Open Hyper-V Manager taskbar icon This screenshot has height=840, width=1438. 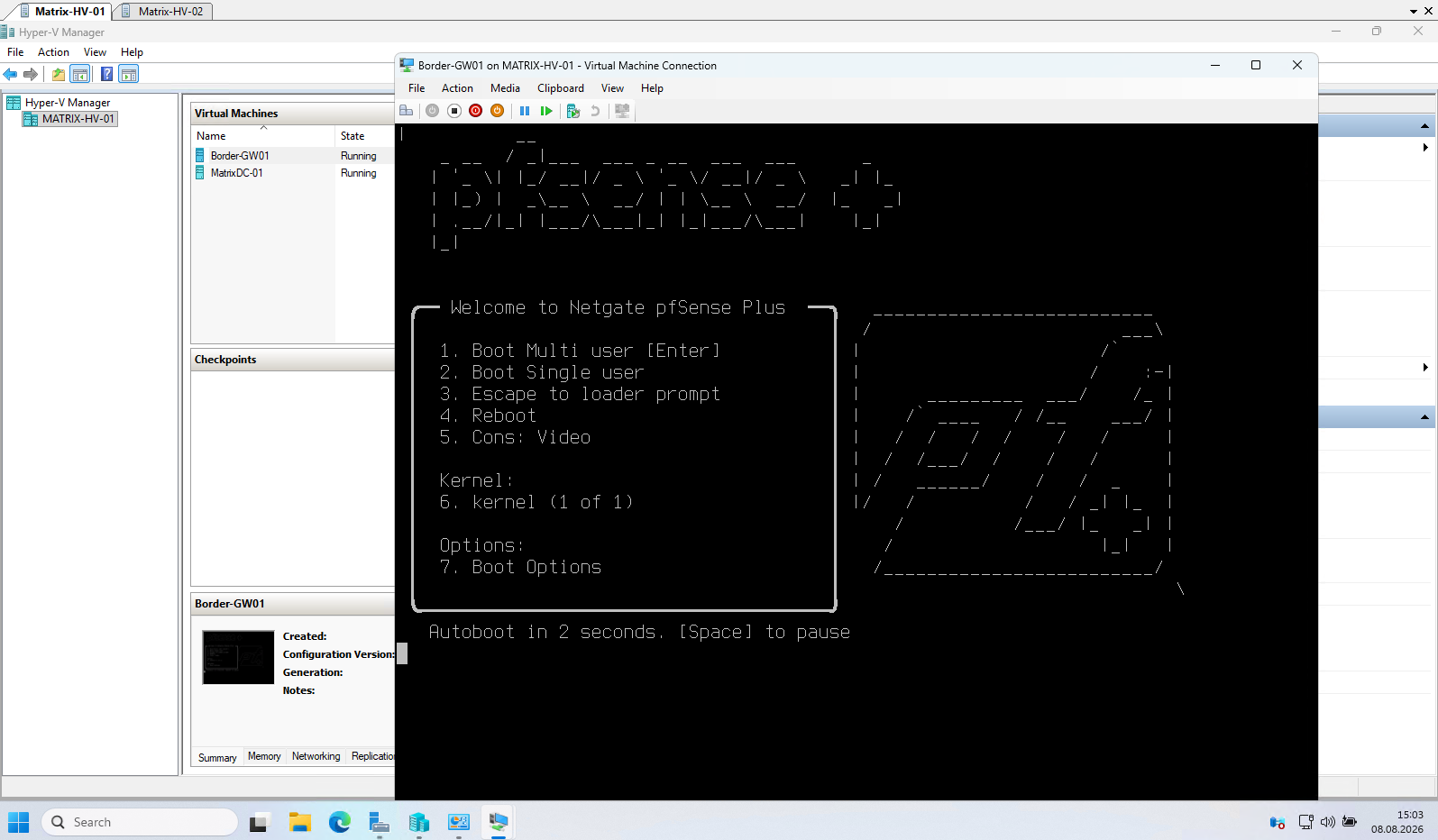click(419, 822)
